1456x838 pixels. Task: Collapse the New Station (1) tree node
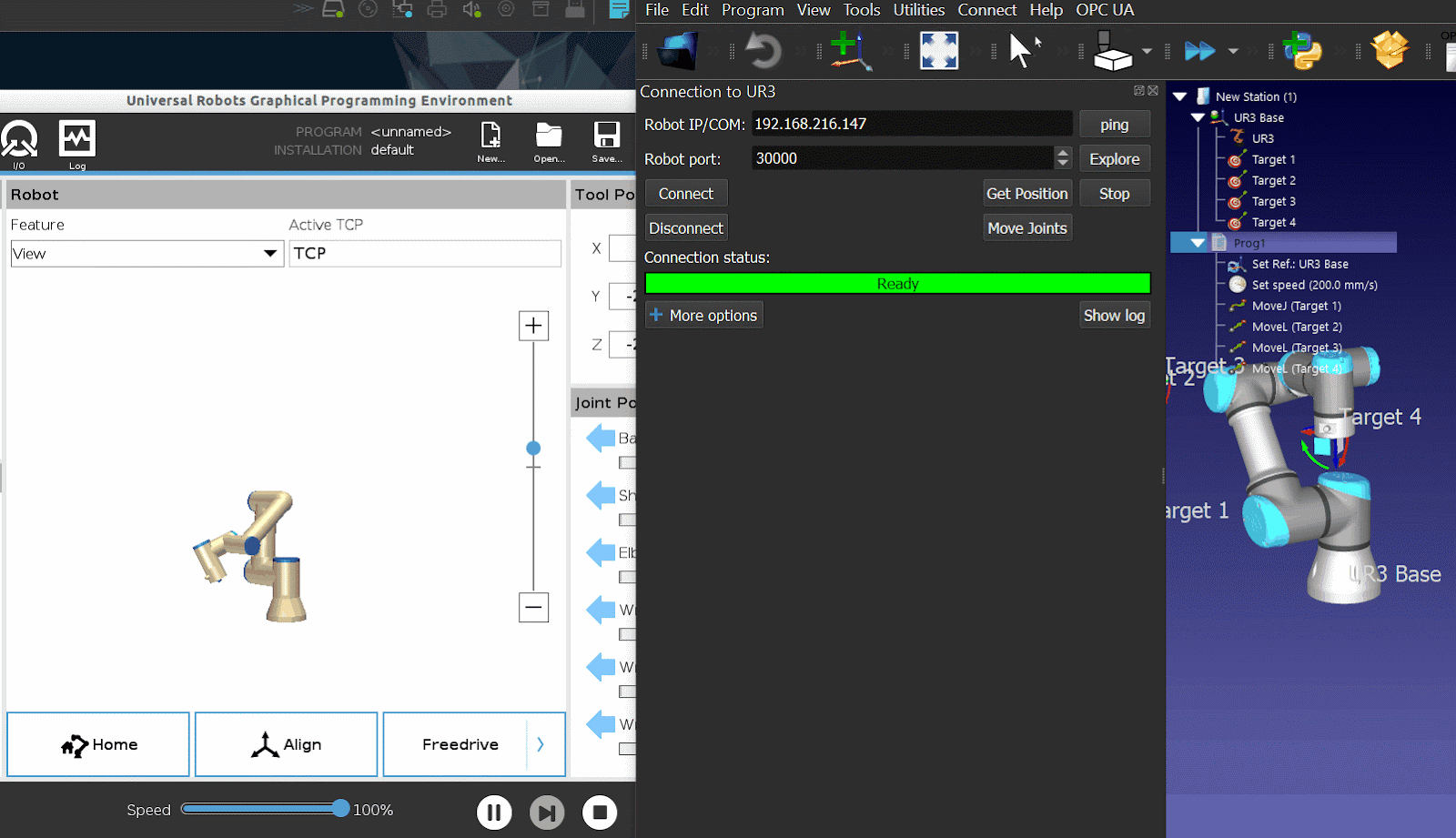click(x=1179, y=96)
